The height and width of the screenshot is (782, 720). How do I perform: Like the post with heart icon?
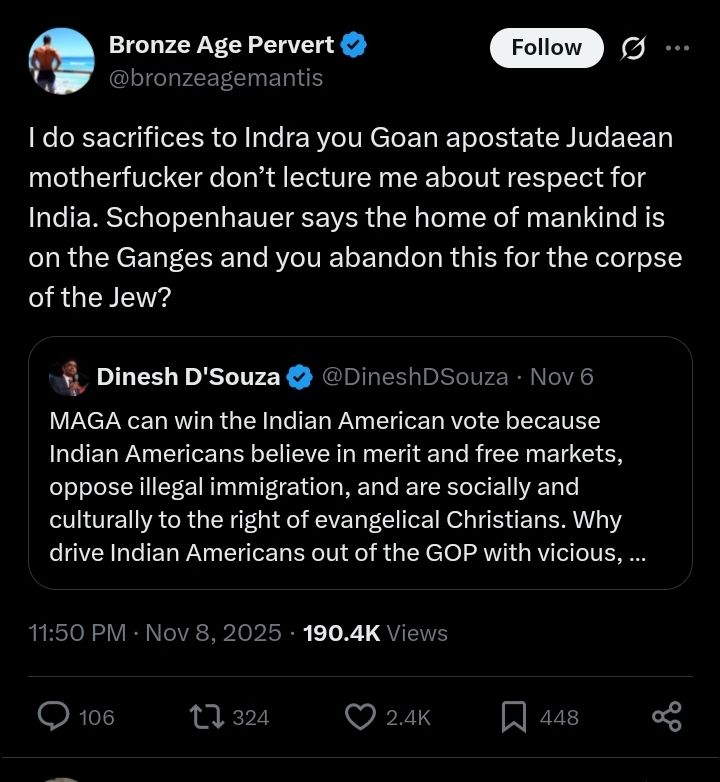tap(359, 716)
